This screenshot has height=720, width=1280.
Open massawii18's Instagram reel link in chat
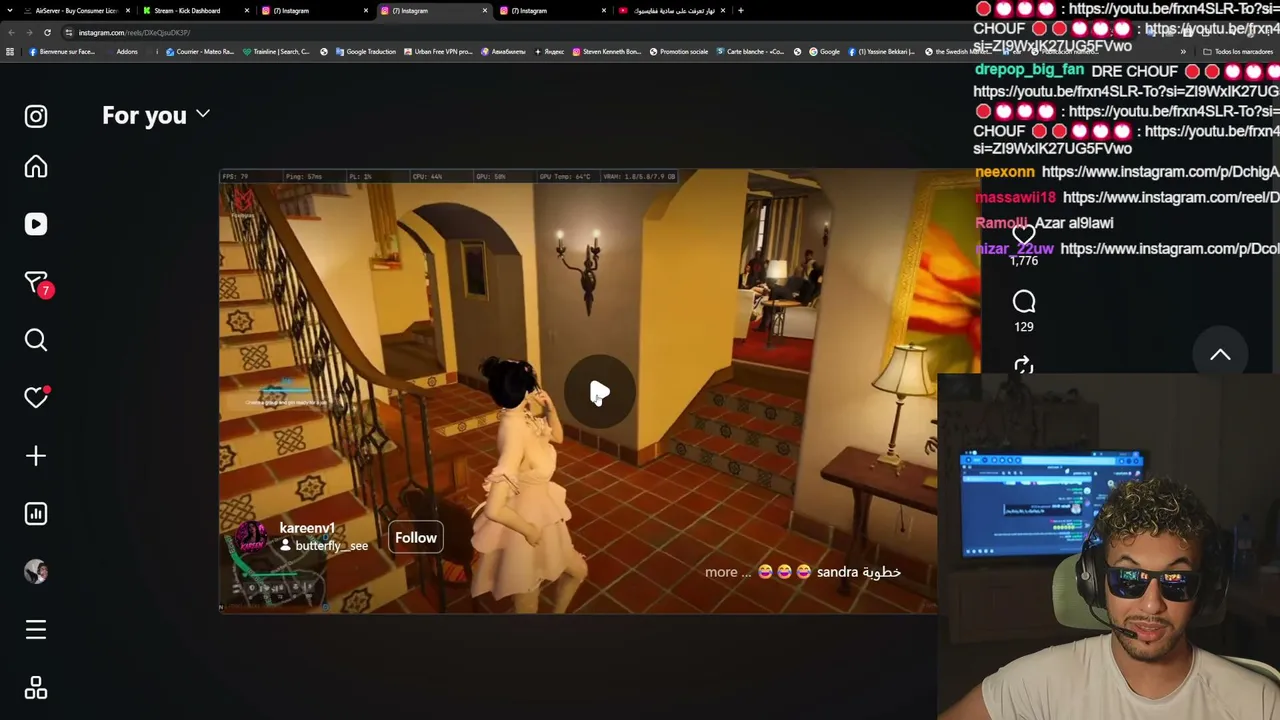coord(1171,198)
